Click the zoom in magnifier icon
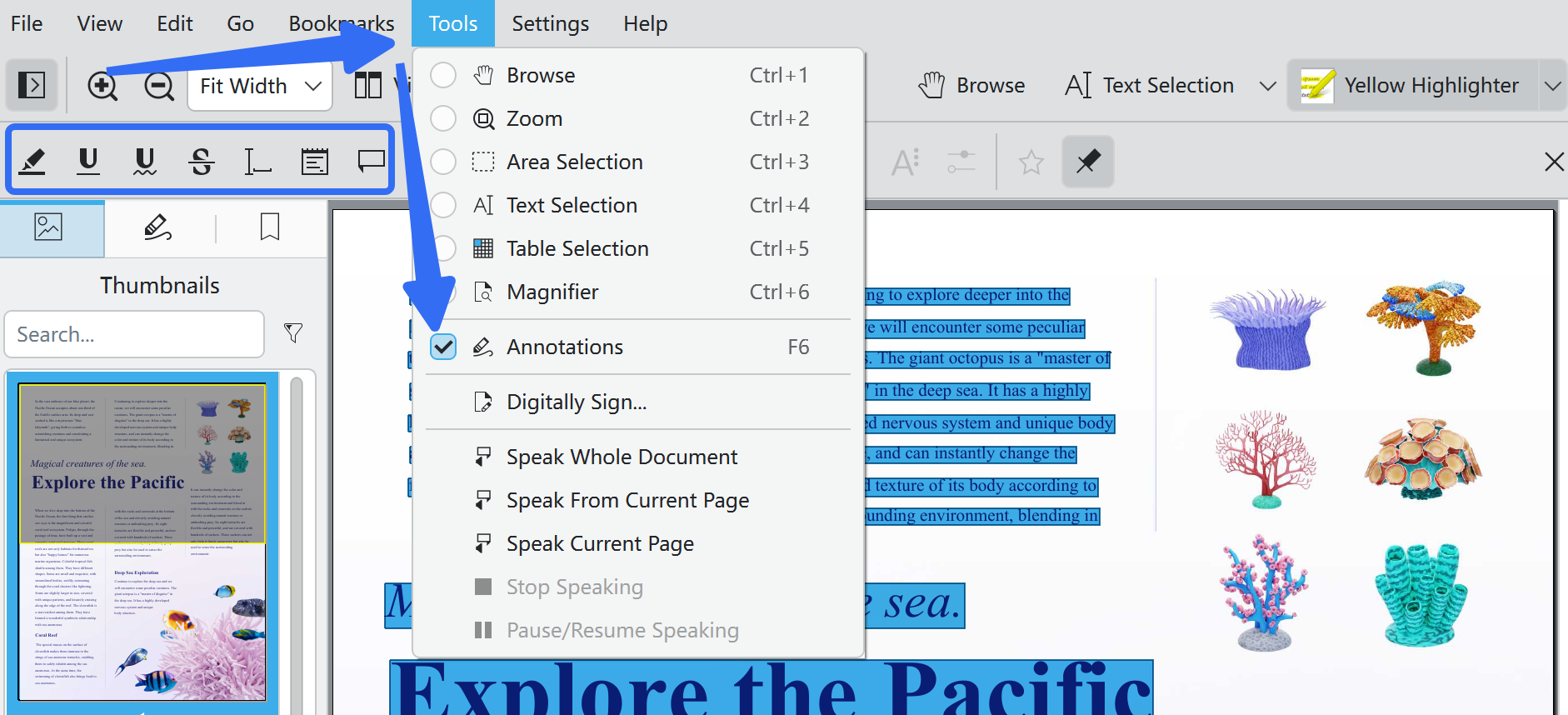 coord(102,86)
